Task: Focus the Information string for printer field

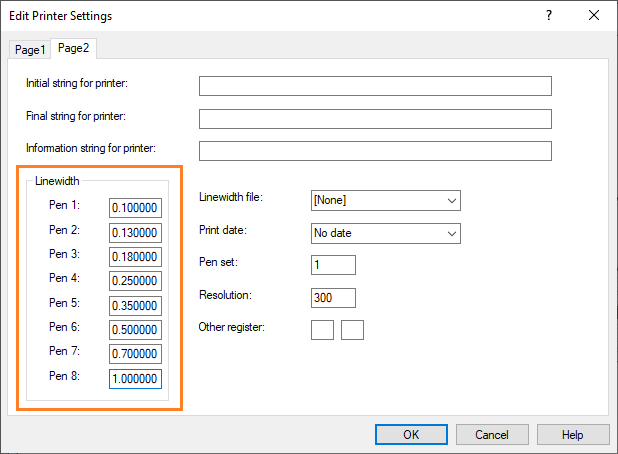Action: pyautogui.click(x=375, y=151)
